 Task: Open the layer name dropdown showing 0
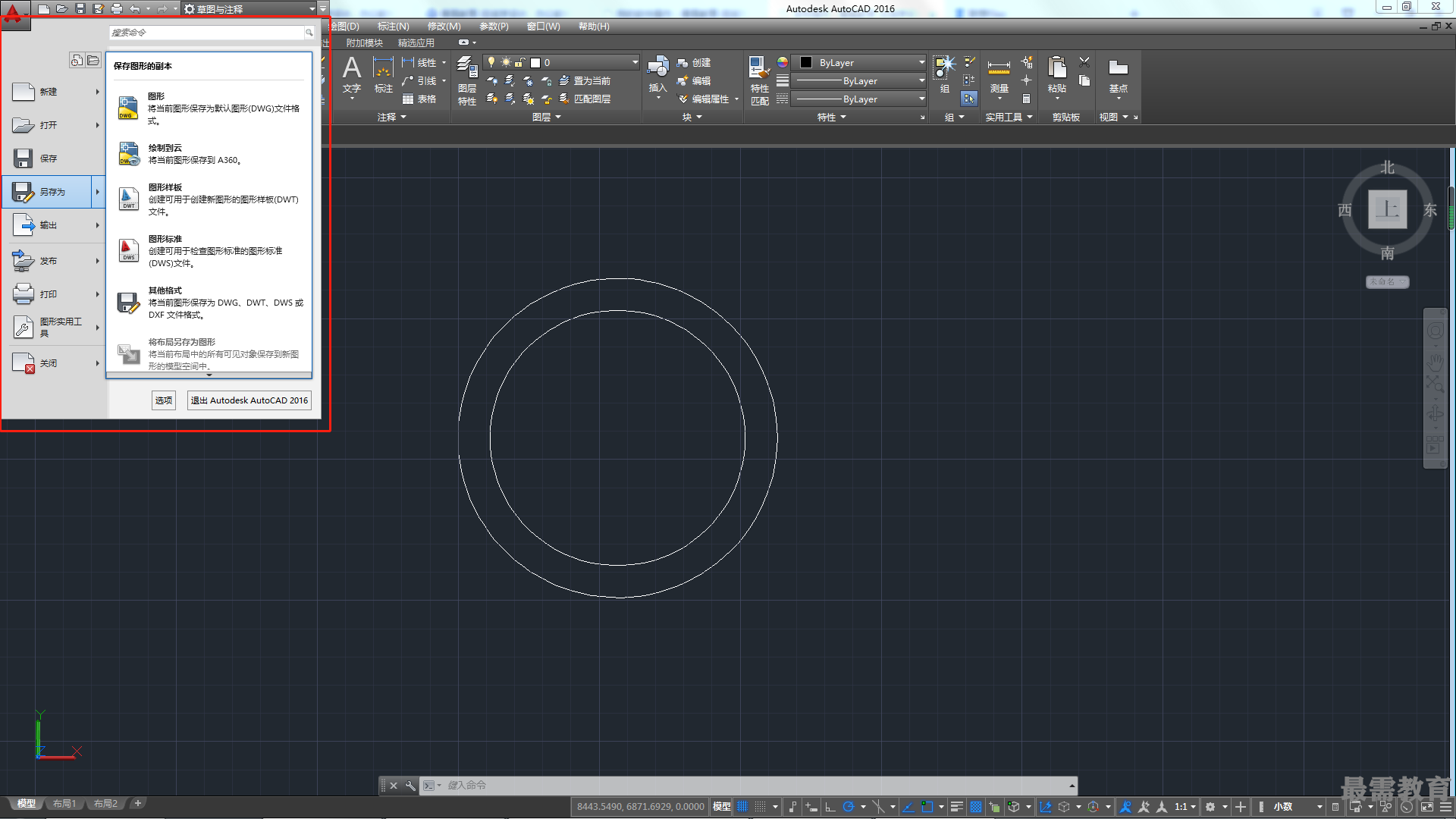[561, 63]
